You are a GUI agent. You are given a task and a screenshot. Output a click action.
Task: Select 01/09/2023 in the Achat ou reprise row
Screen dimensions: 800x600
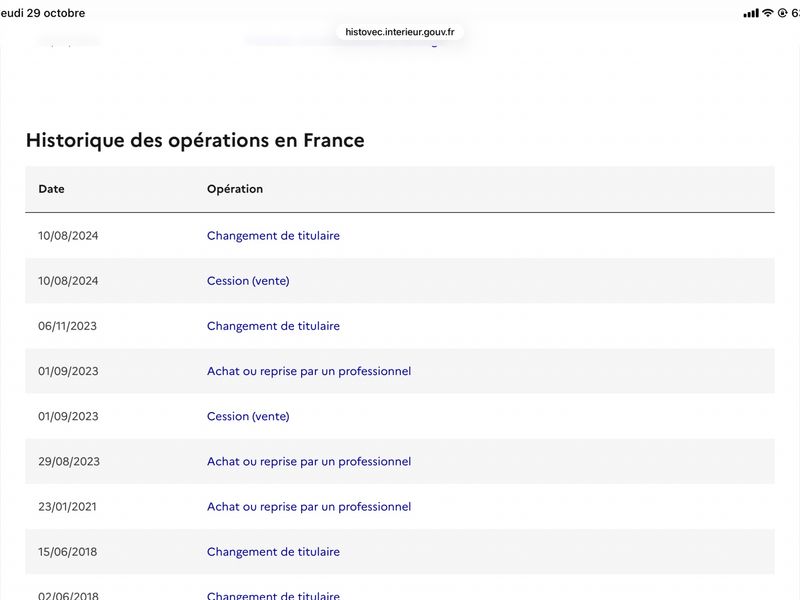(x=68, y=371)
